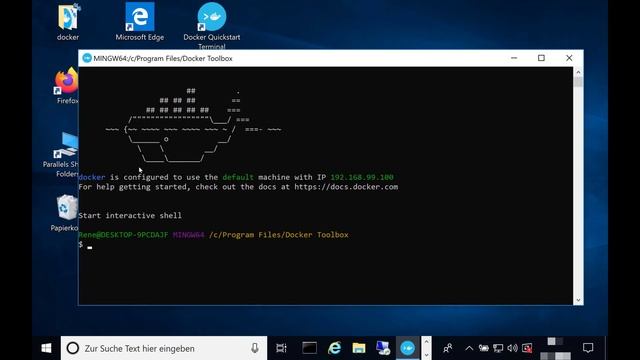
Task: Click the '/c/Program Files/Docker Toolbox' path
Action: (x=279, y=235)
